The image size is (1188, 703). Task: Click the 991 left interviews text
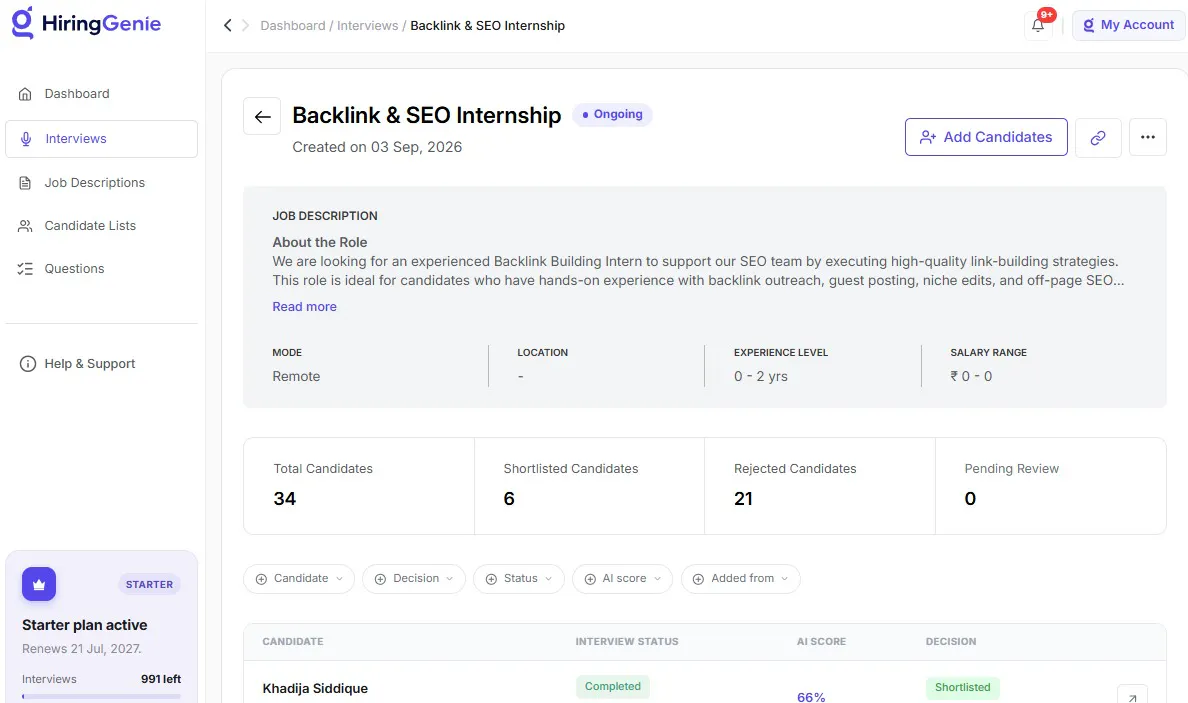pos(161,679)
